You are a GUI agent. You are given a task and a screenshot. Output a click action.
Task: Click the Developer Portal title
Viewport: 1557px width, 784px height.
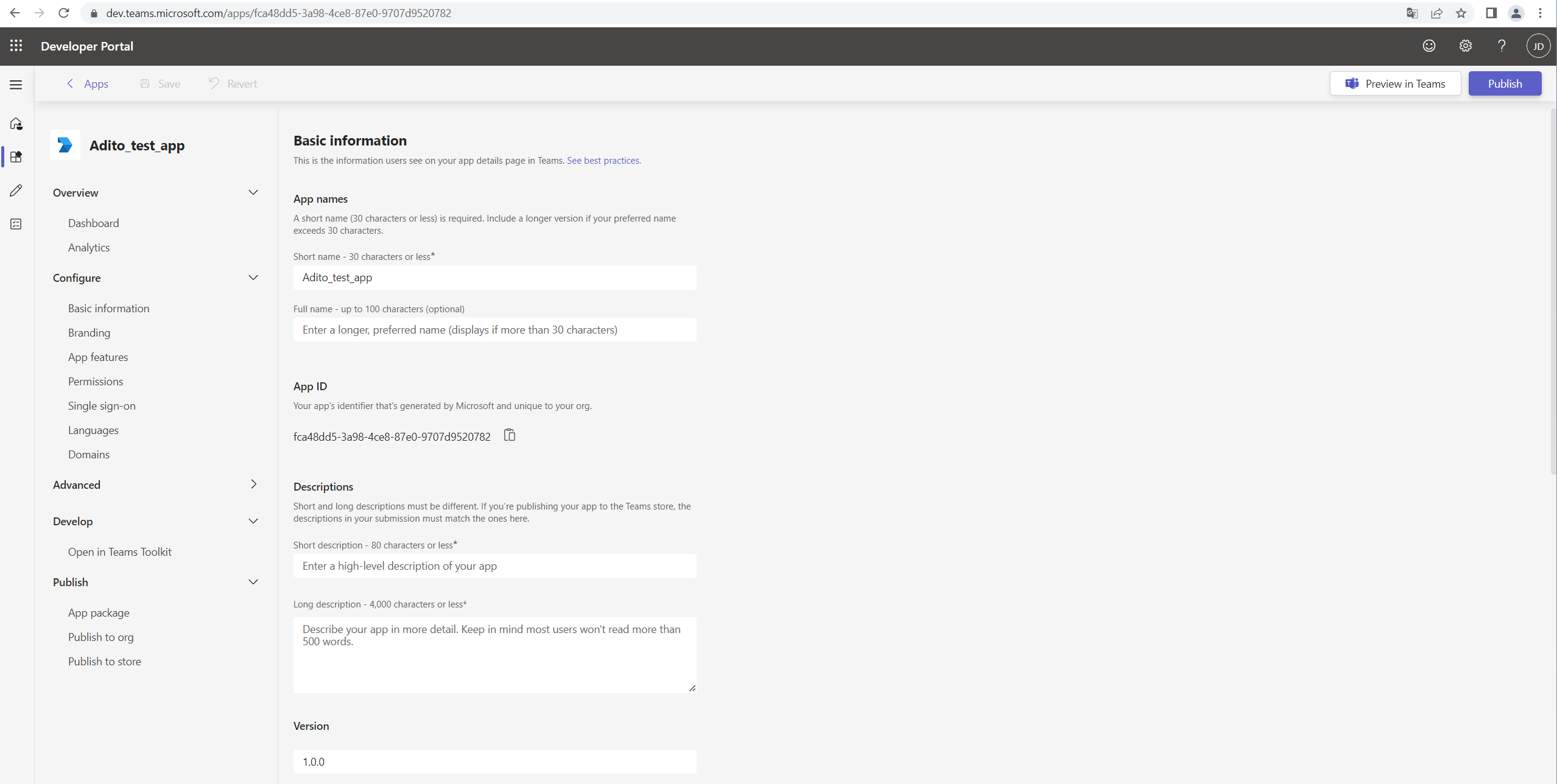[x=87, y=46]
